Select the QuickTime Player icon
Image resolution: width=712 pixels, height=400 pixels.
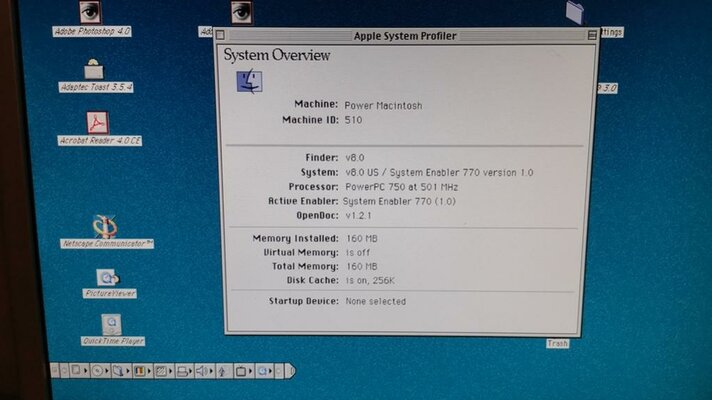[111, 325]
